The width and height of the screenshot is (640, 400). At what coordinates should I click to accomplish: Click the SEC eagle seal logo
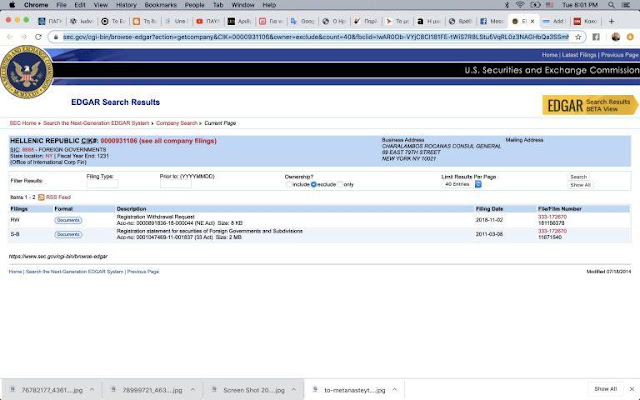coord(27,72)
